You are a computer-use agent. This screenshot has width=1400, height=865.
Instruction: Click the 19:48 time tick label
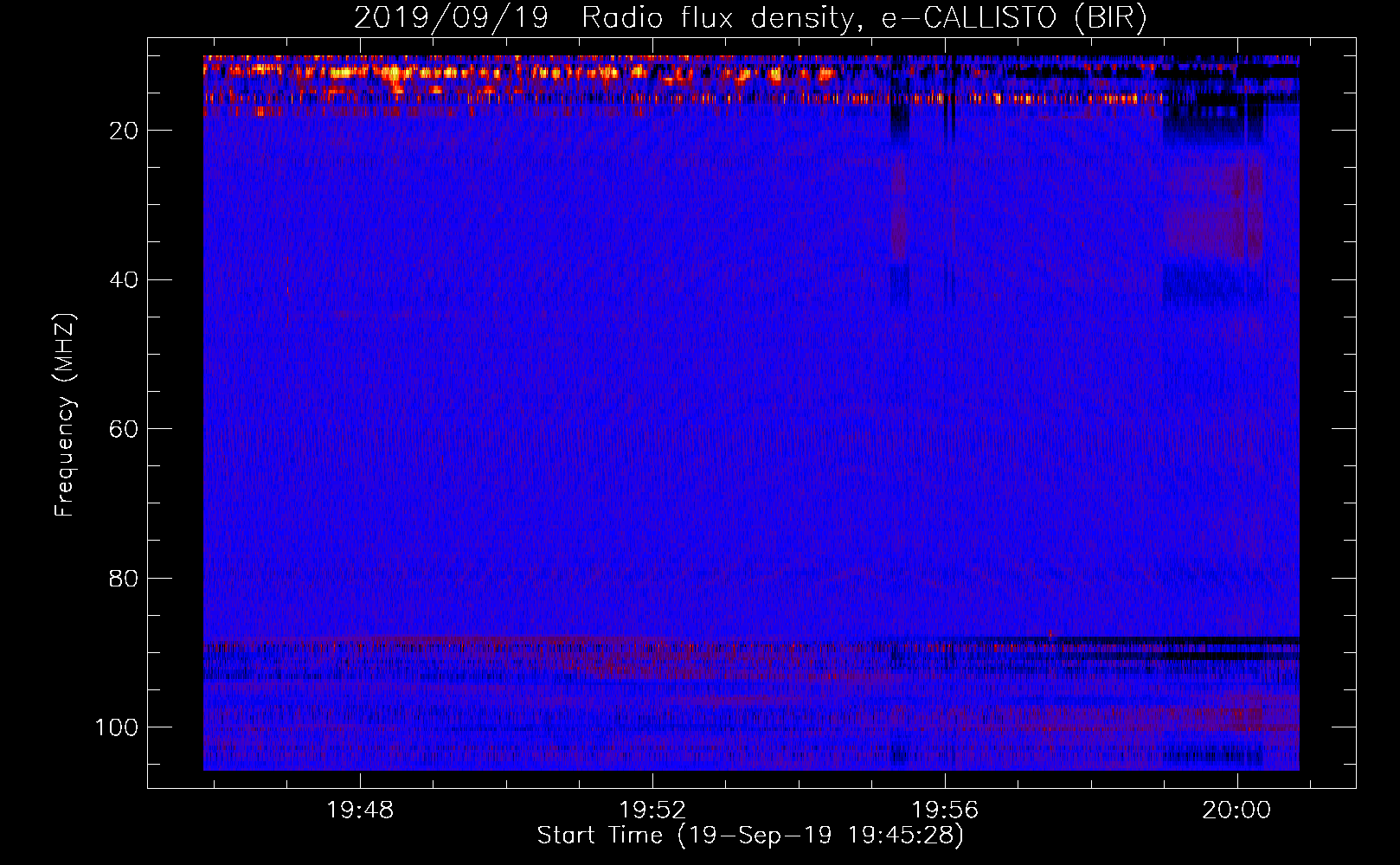360,811
